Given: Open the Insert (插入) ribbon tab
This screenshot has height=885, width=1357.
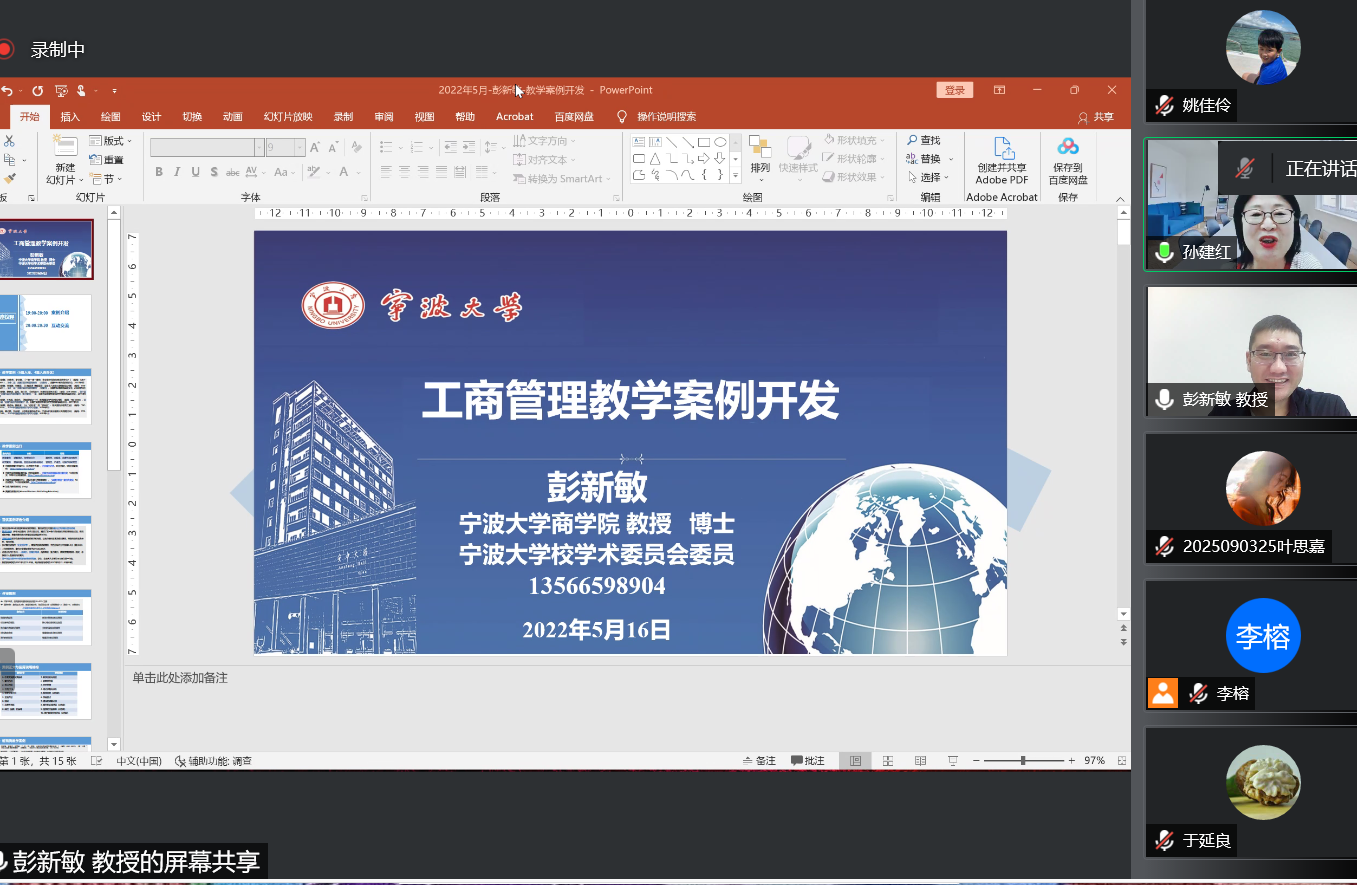Looking at the screenshot, I should pos(70,117).
